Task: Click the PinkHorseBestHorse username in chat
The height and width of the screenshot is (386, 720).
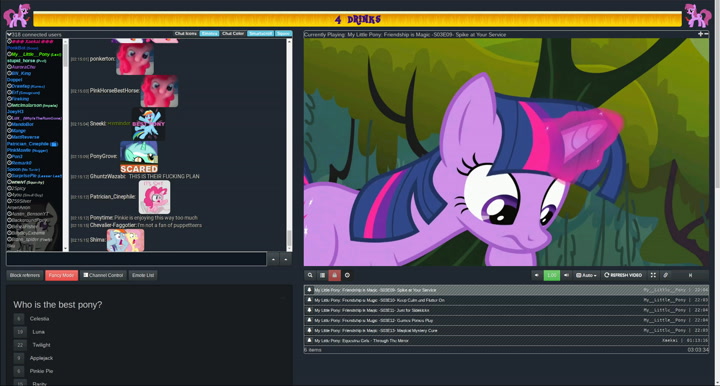Action: [x=114, y=91]
